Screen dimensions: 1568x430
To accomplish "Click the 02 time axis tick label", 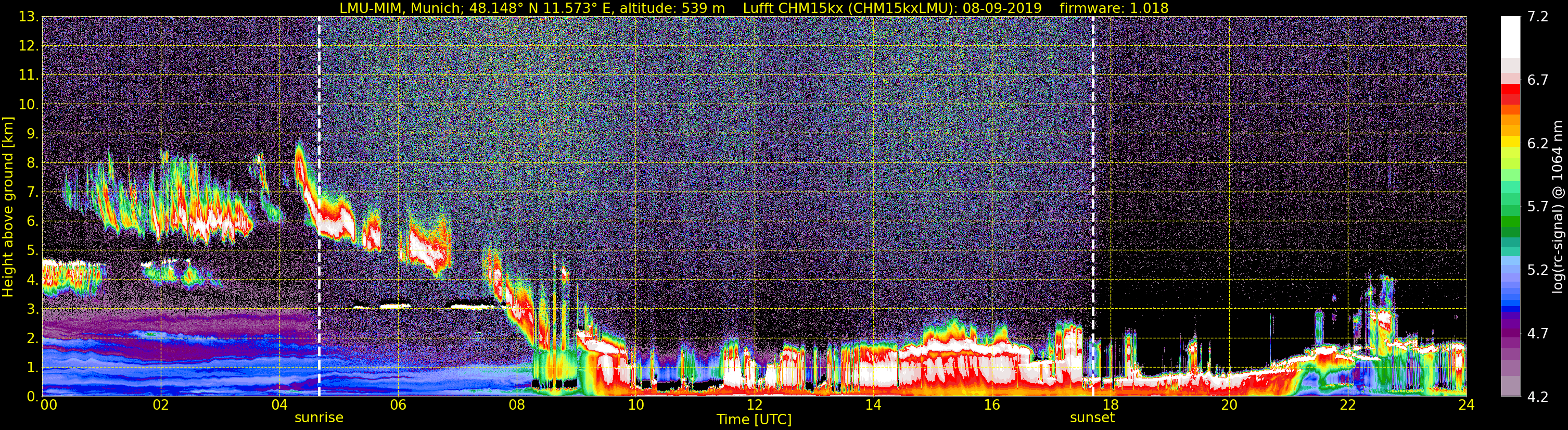I will point(161,405).
